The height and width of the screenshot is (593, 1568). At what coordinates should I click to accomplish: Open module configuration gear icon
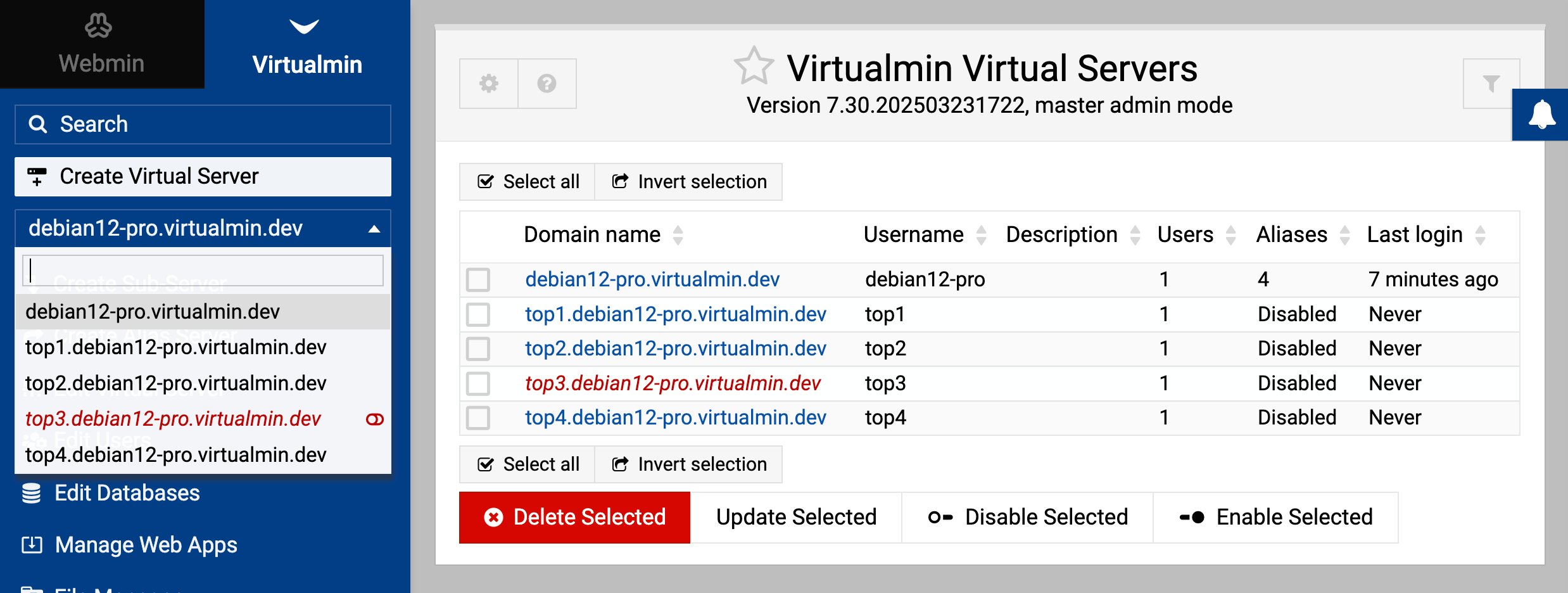(489, 84)
